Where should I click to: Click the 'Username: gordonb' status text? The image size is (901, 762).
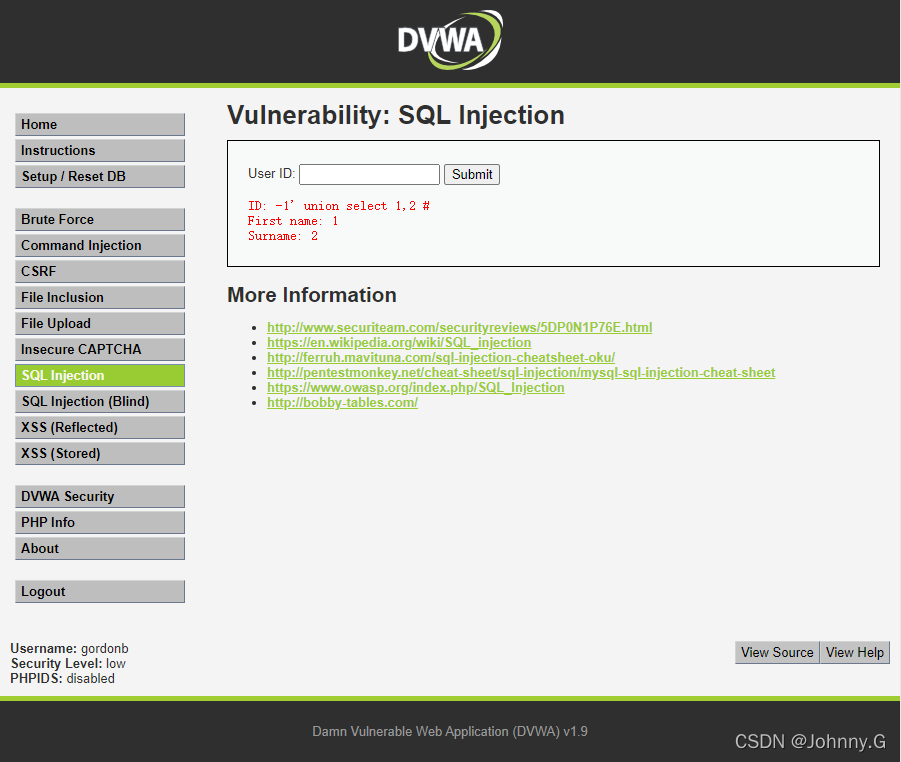70,648
